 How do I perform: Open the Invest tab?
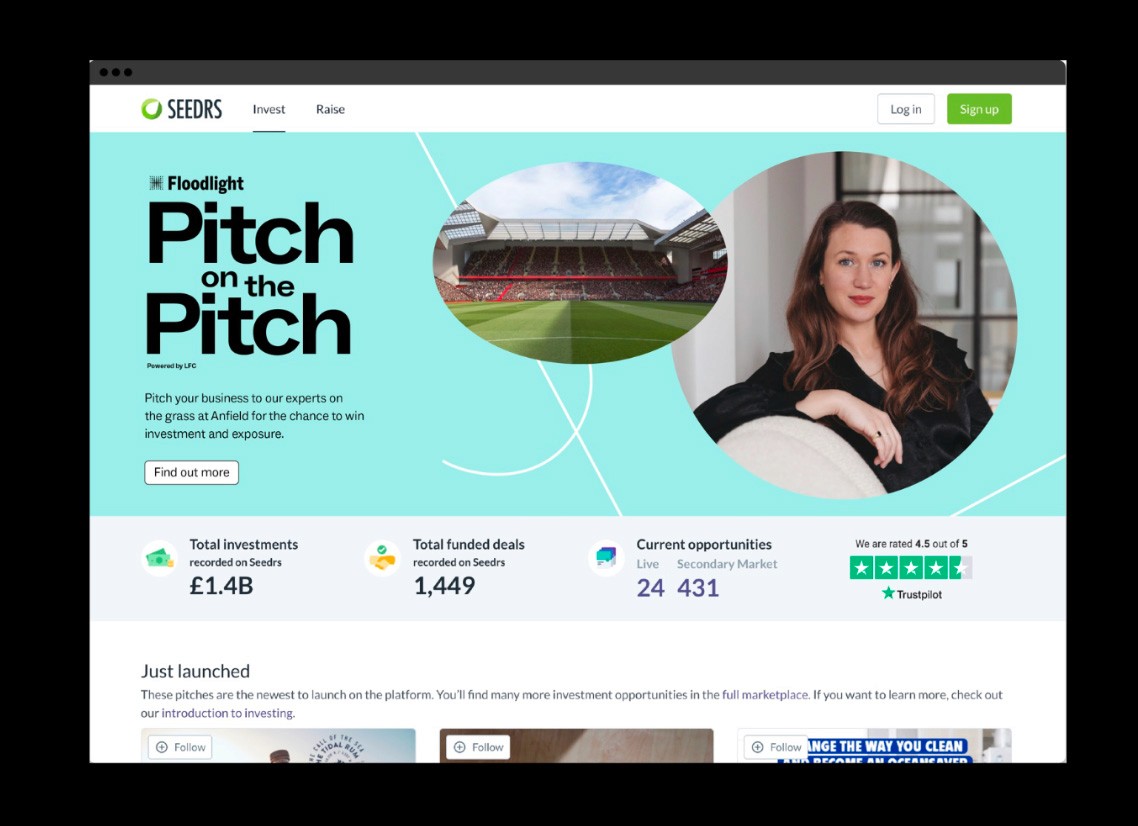(x=269, y=109)
